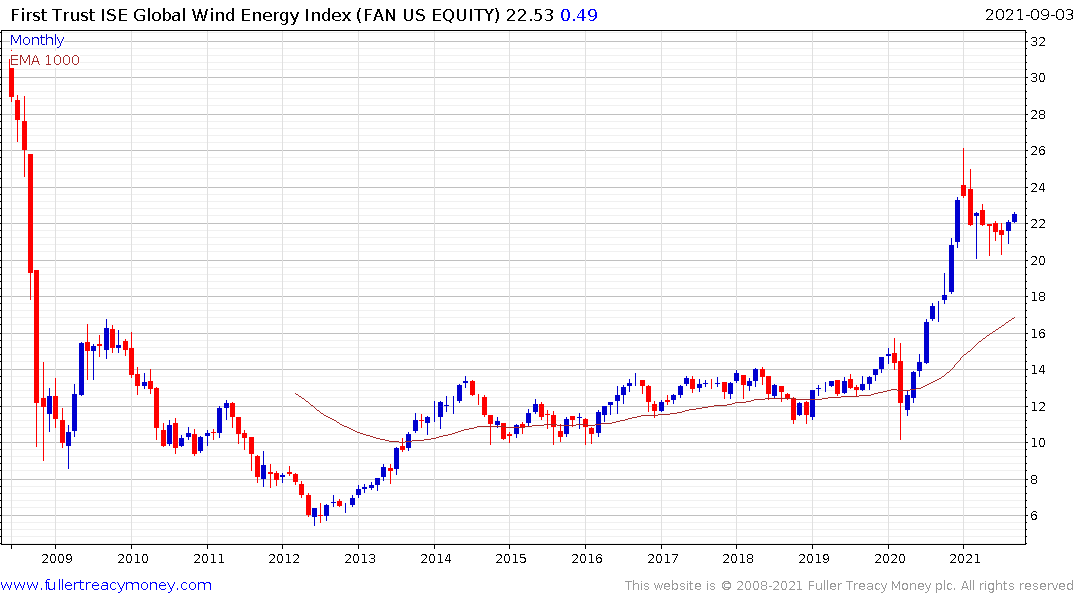The width and height of the screenshot is (1075, 600).
Task: Click the Fuller Treacy Money copyright notice
Action: (849, 586)
